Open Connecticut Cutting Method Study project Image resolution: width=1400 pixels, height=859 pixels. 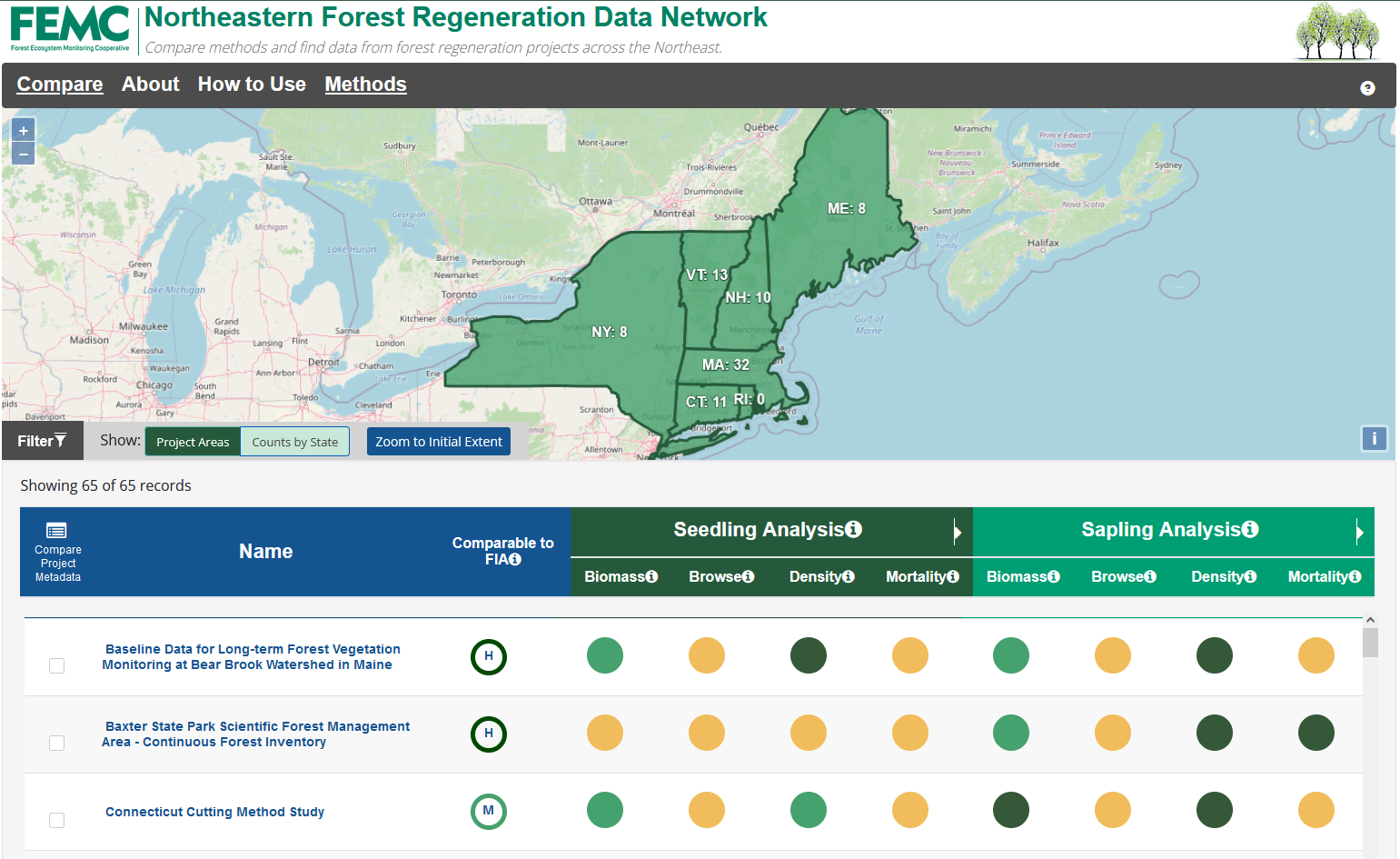click(x=214, y=812)
